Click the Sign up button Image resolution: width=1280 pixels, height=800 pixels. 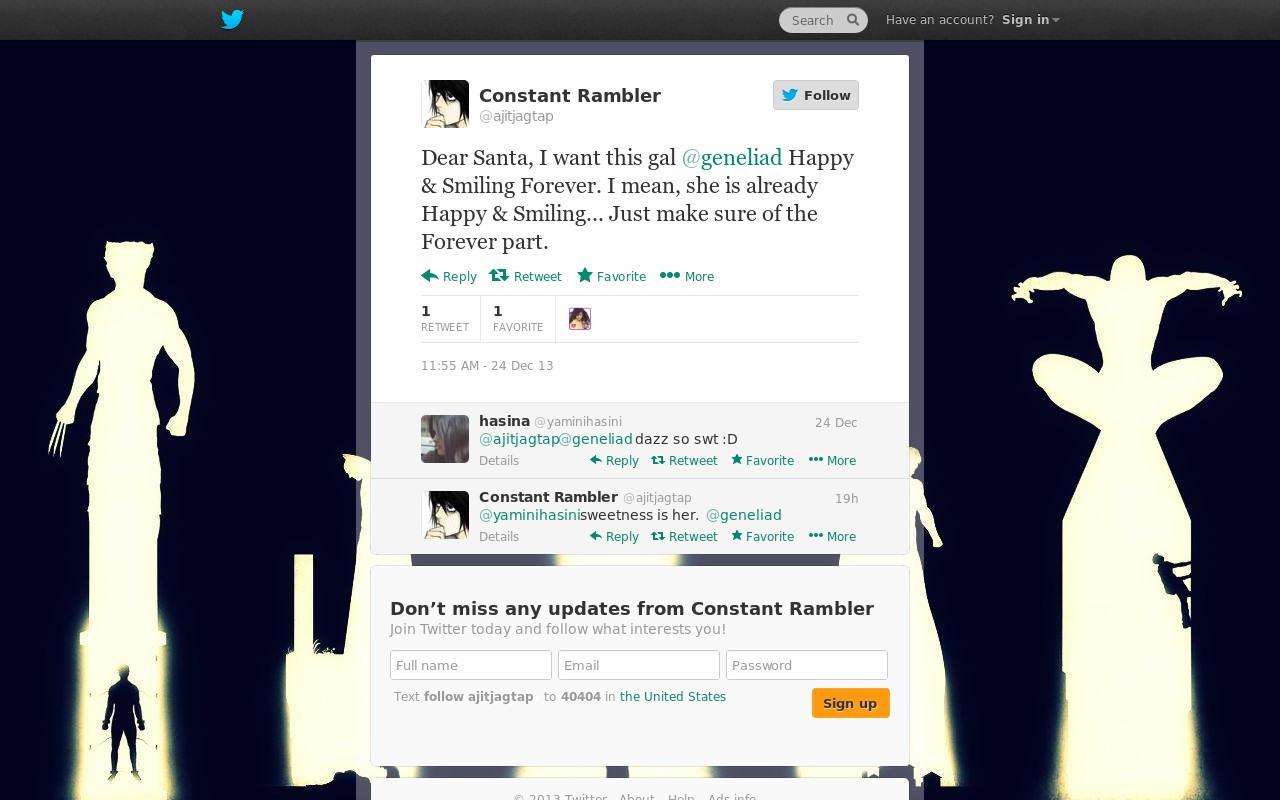tap(851, 703)
